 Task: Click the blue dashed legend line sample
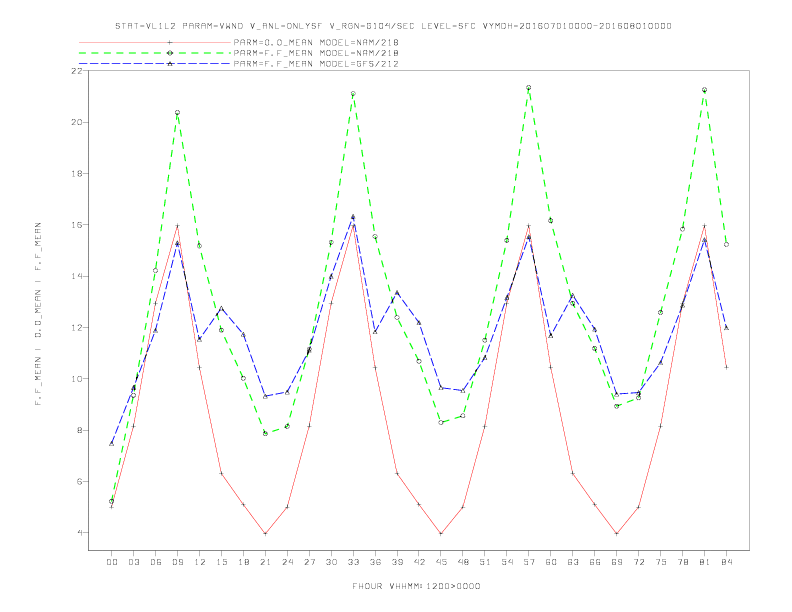coord(155,64)
